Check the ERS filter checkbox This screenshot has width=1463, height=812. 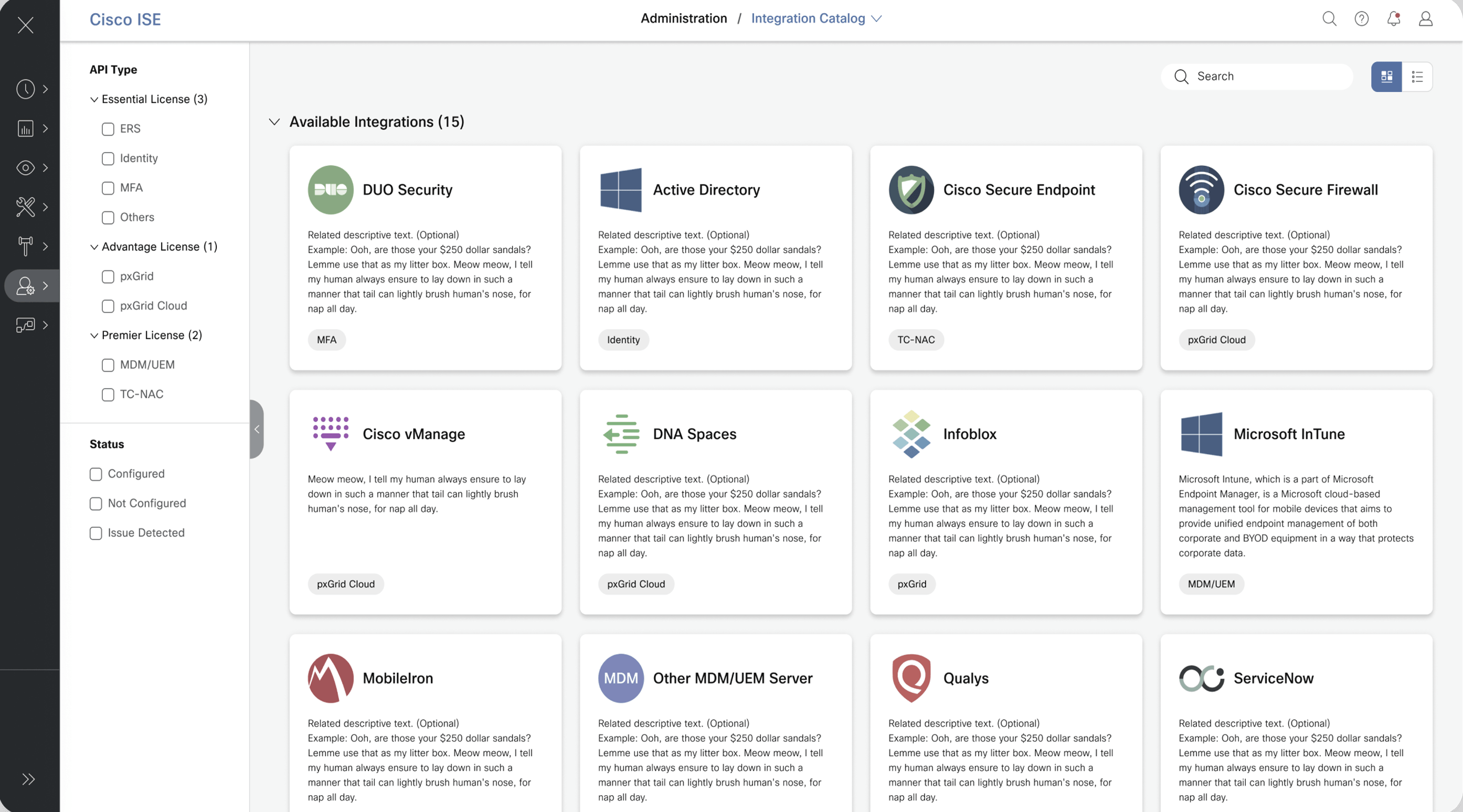coord(108,129)
